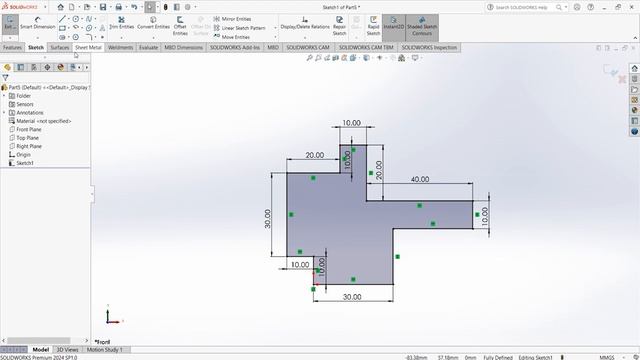Select the Circle sketch tool

coord(76,19)
